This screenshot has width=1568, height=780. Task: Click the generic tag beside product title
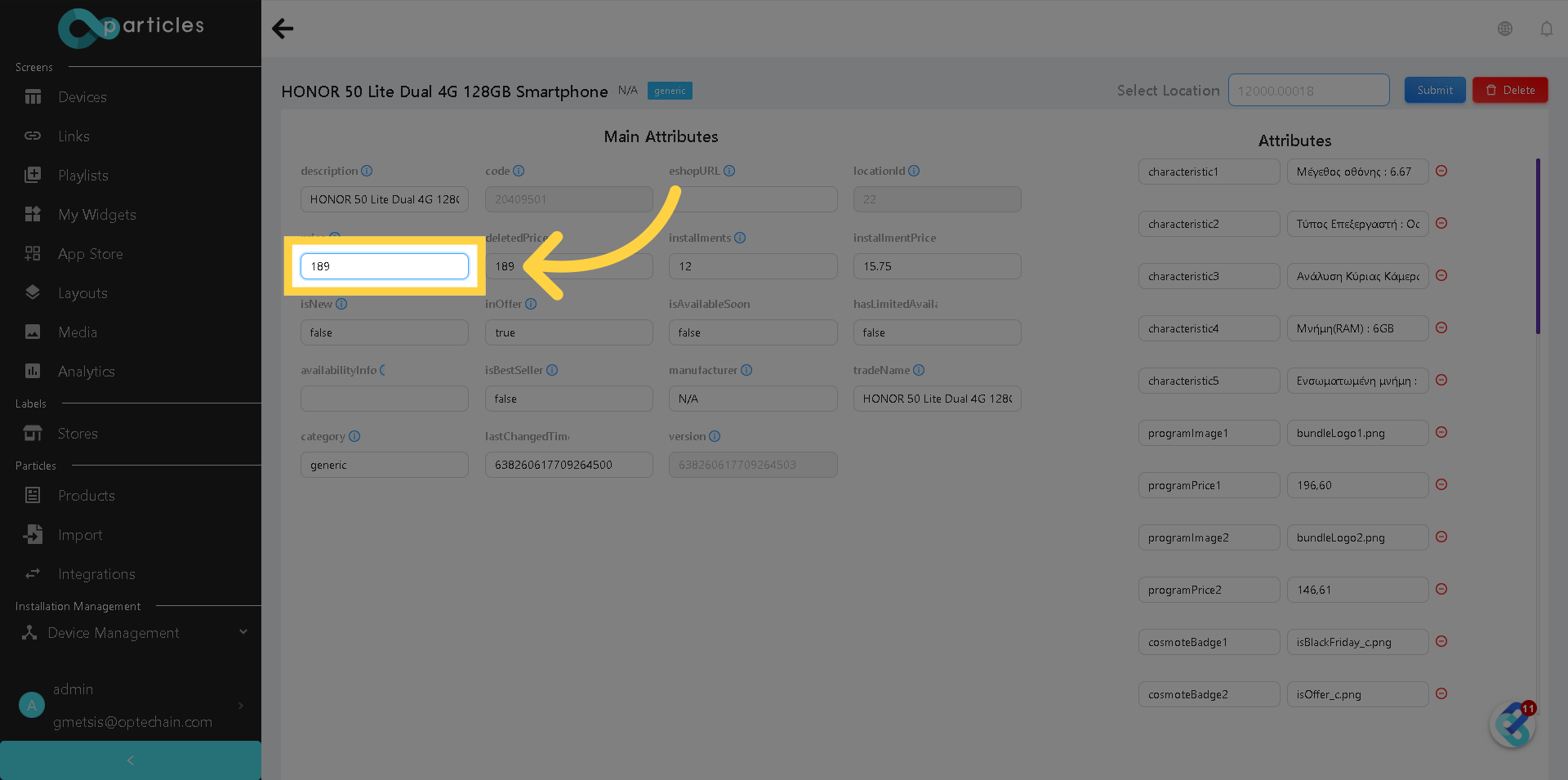(670, 91)
